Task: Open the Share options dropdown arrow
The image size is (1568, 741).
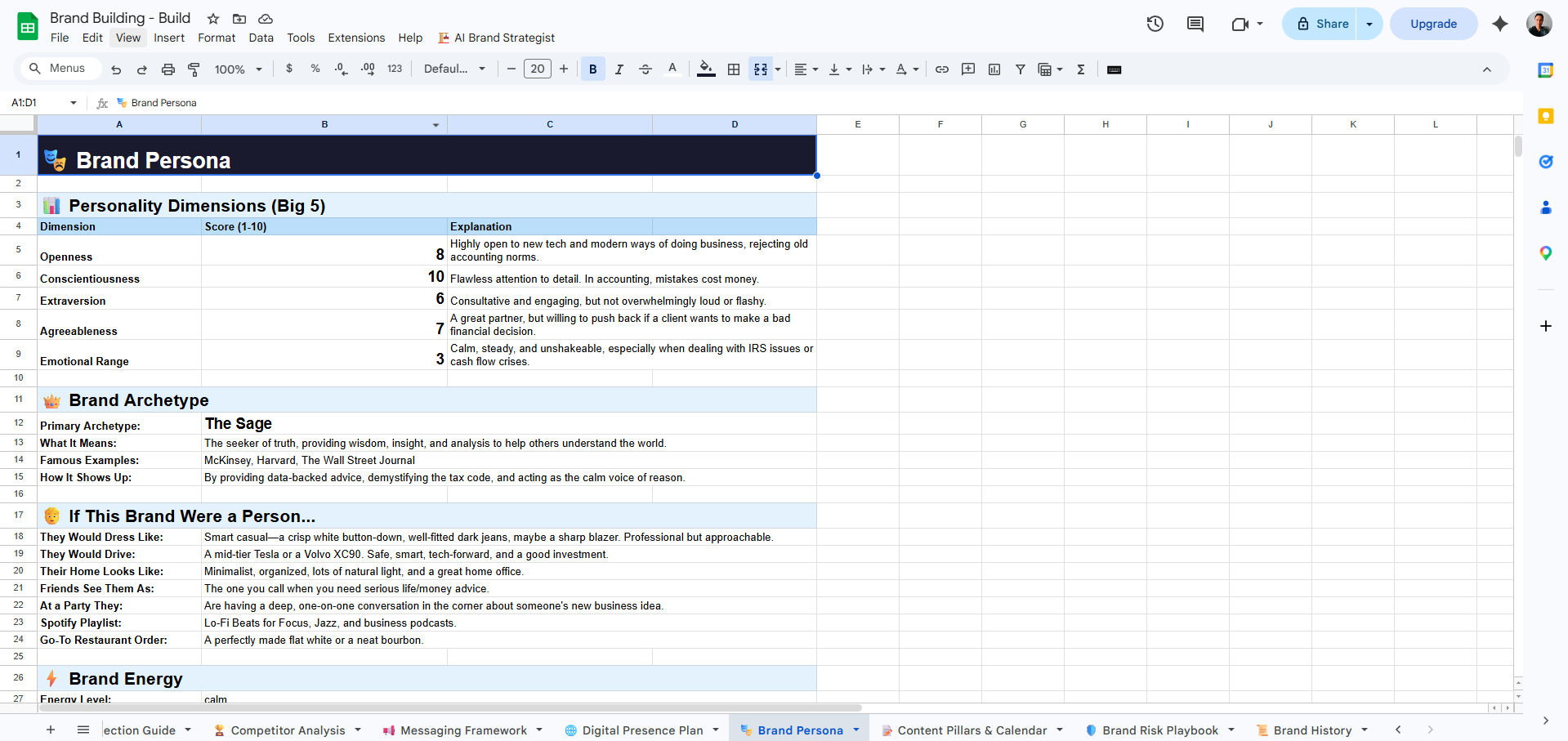Action: pyautogui.click(x=1369, y=24)
